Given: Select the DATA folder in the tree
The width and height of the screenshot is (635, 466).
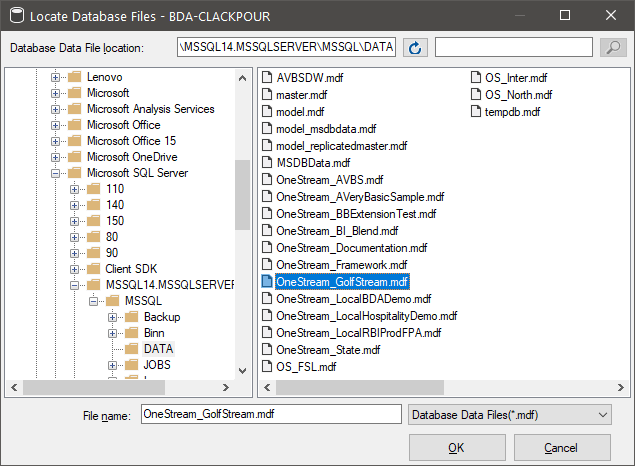Looking at the screenshot, I should [x=158, y=349].
